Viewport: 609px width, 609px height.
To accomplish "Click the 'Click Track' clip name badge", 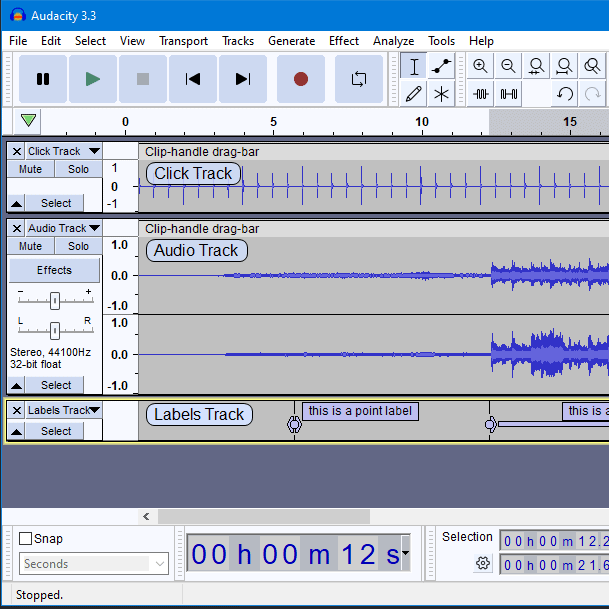I will coord(193,173).
